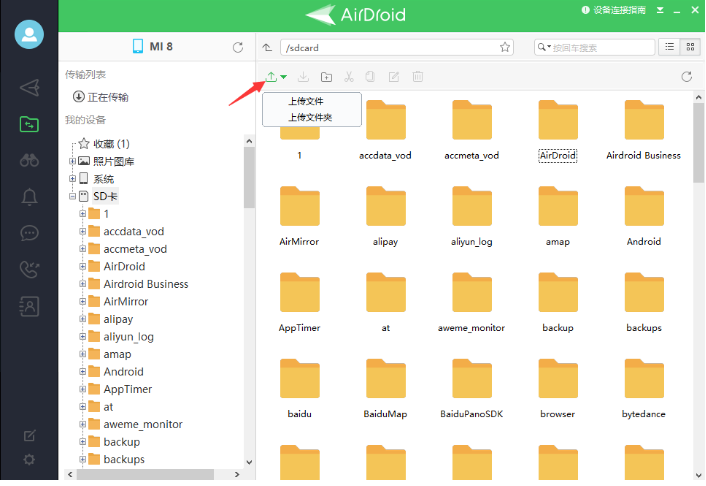Expand the alipay tree folder
The image size is (706, 486).
coord(82,319)
